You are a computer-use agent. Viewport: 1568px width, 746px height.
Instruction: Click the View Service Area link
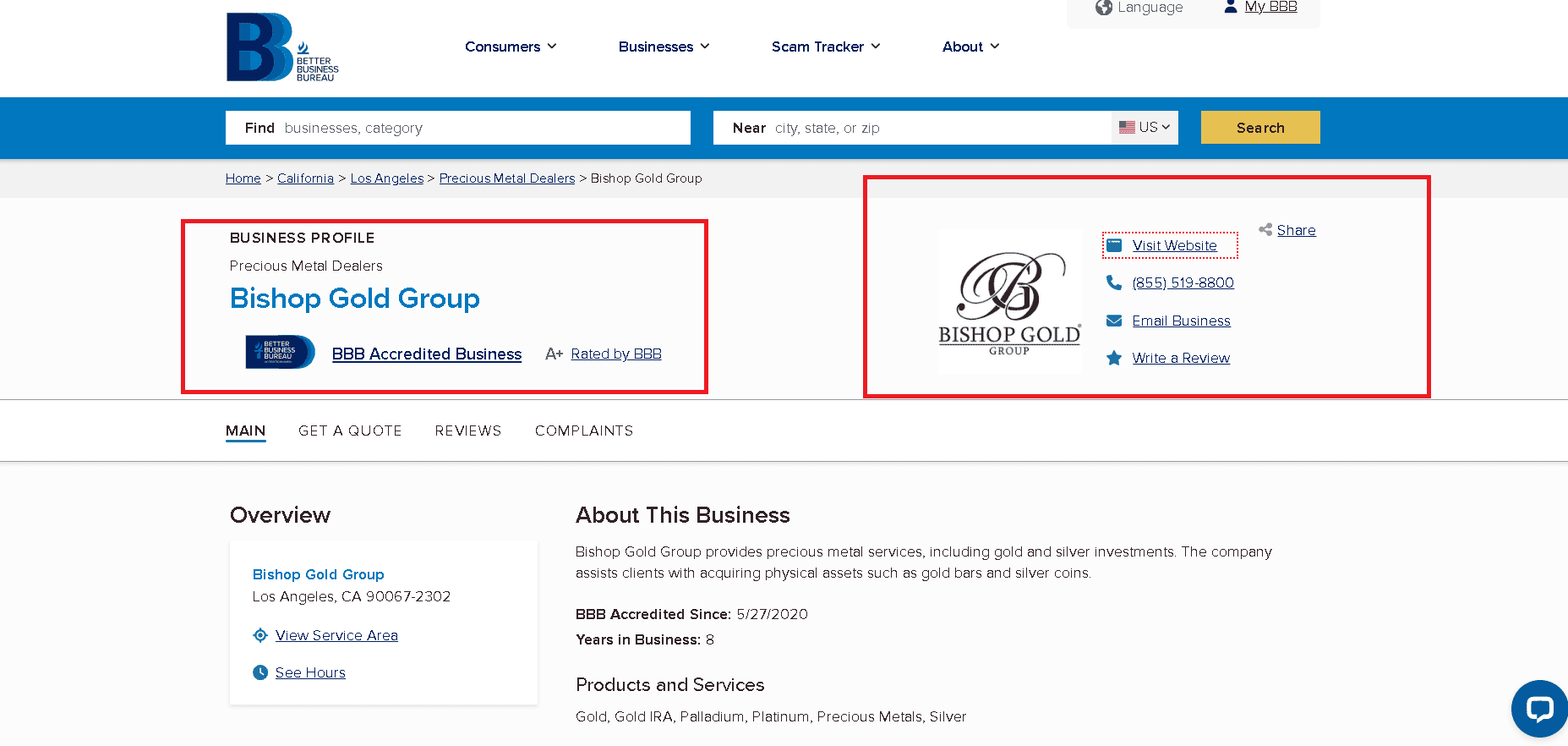tap(336, 635)
